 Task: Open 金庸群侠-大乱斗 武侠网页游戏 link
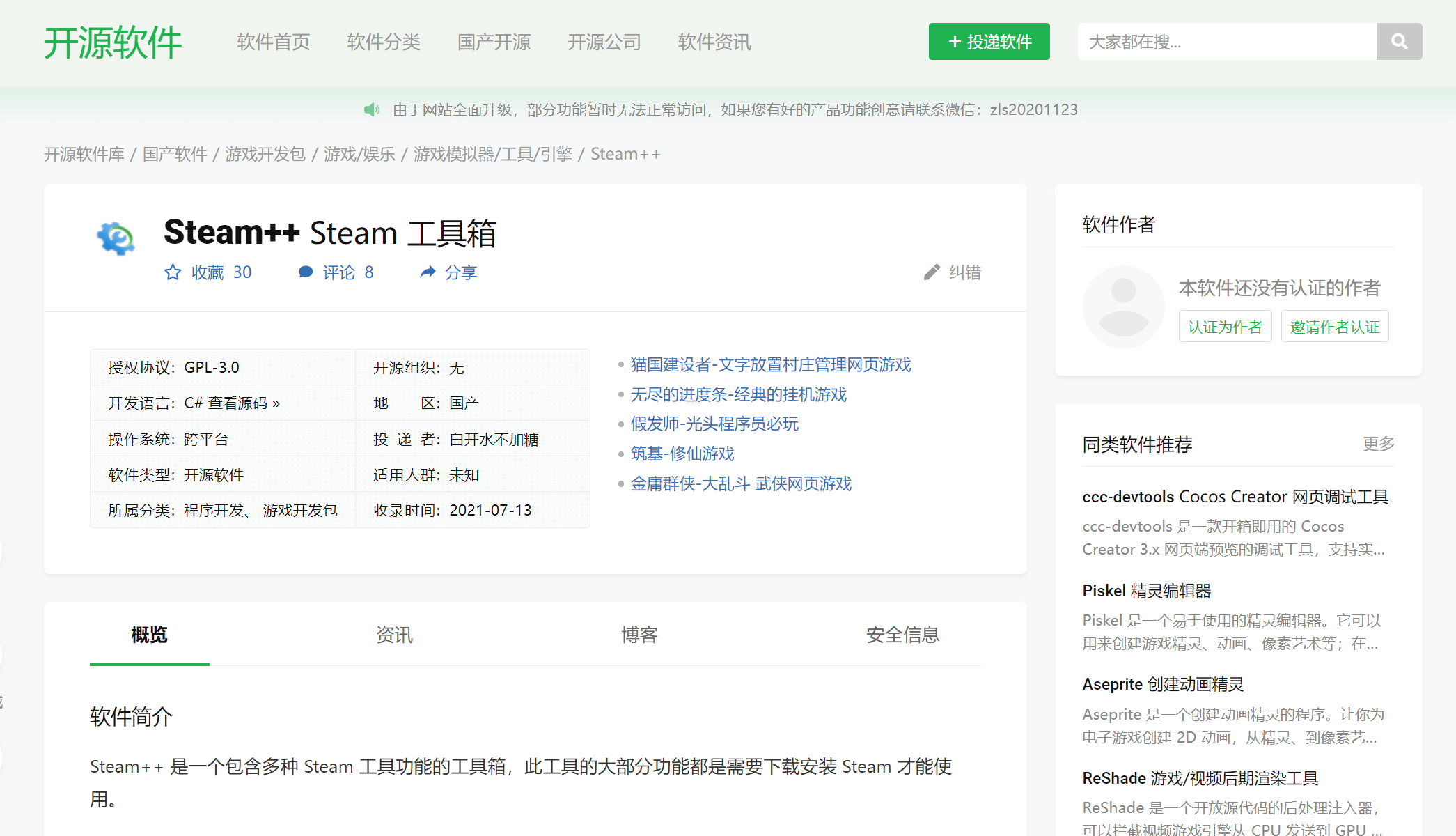pyautogui.click(x=741, y=483)
